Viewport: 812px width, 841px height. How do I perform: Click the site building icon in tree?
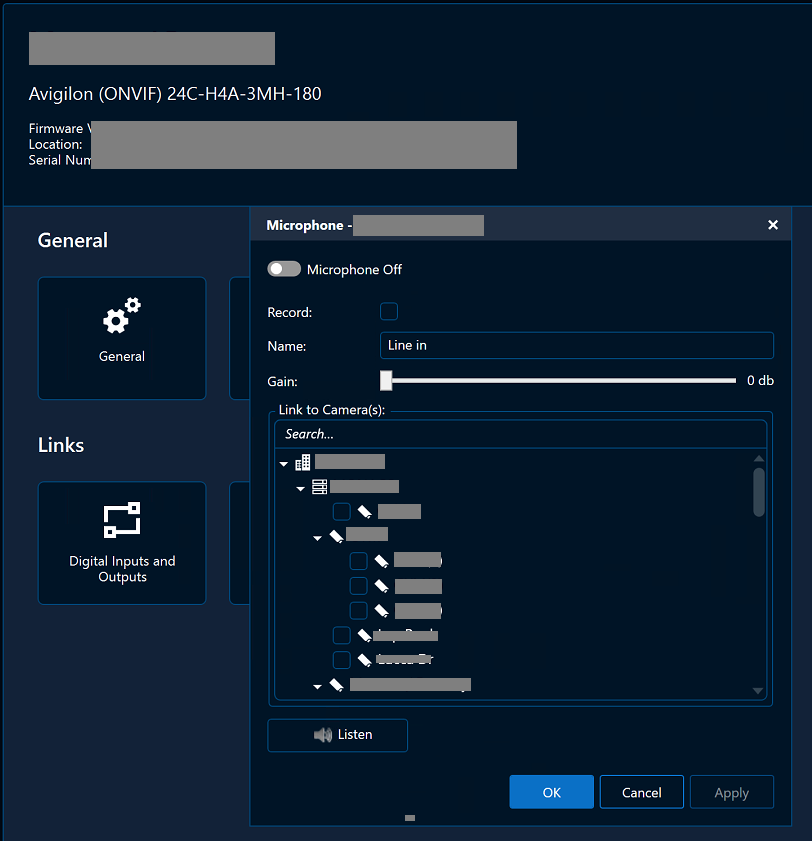[x=303, y=463]
